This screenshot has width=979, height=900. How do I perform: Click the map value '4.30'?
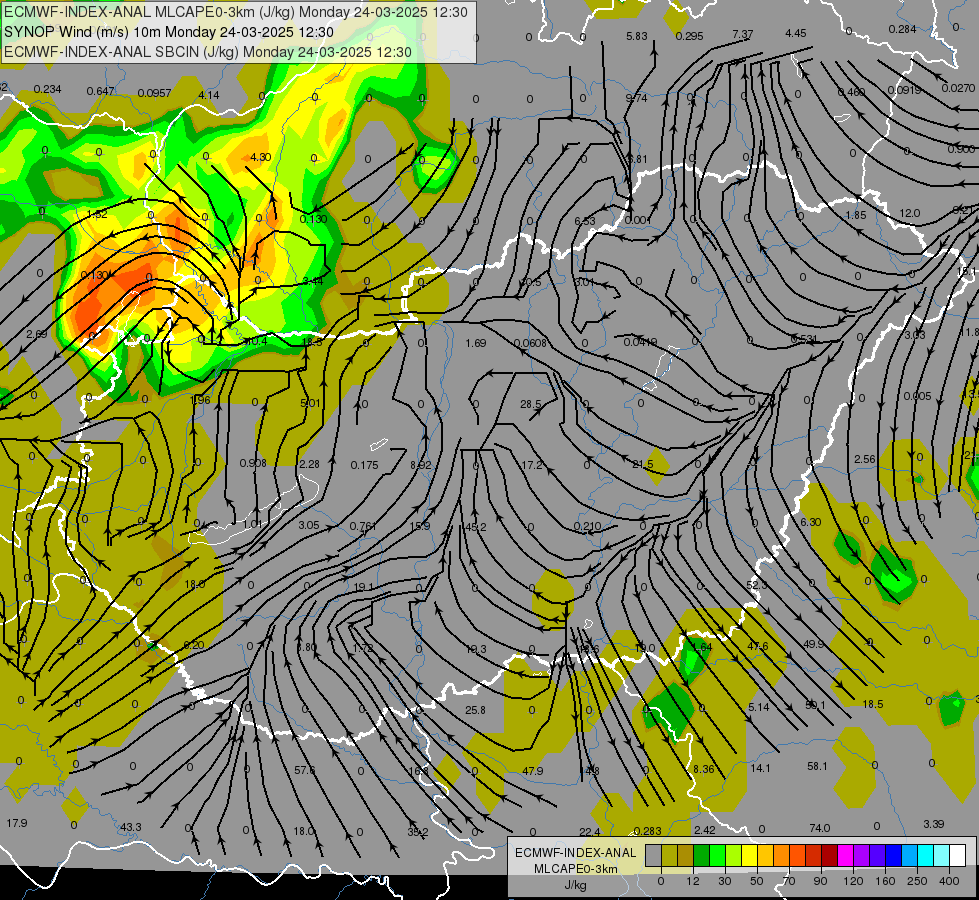tap(260, 157)
